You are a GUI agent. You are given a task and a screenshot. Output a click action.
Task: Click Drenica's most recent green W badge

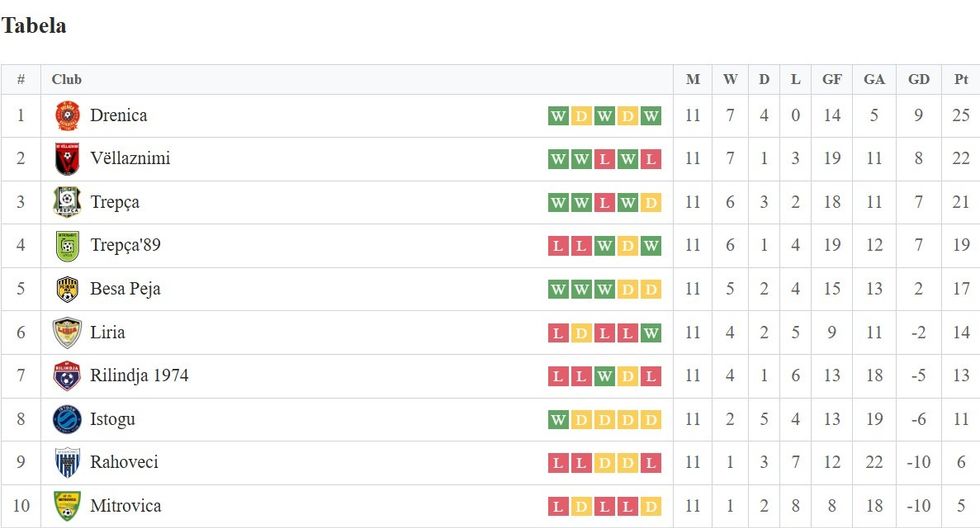651,116
